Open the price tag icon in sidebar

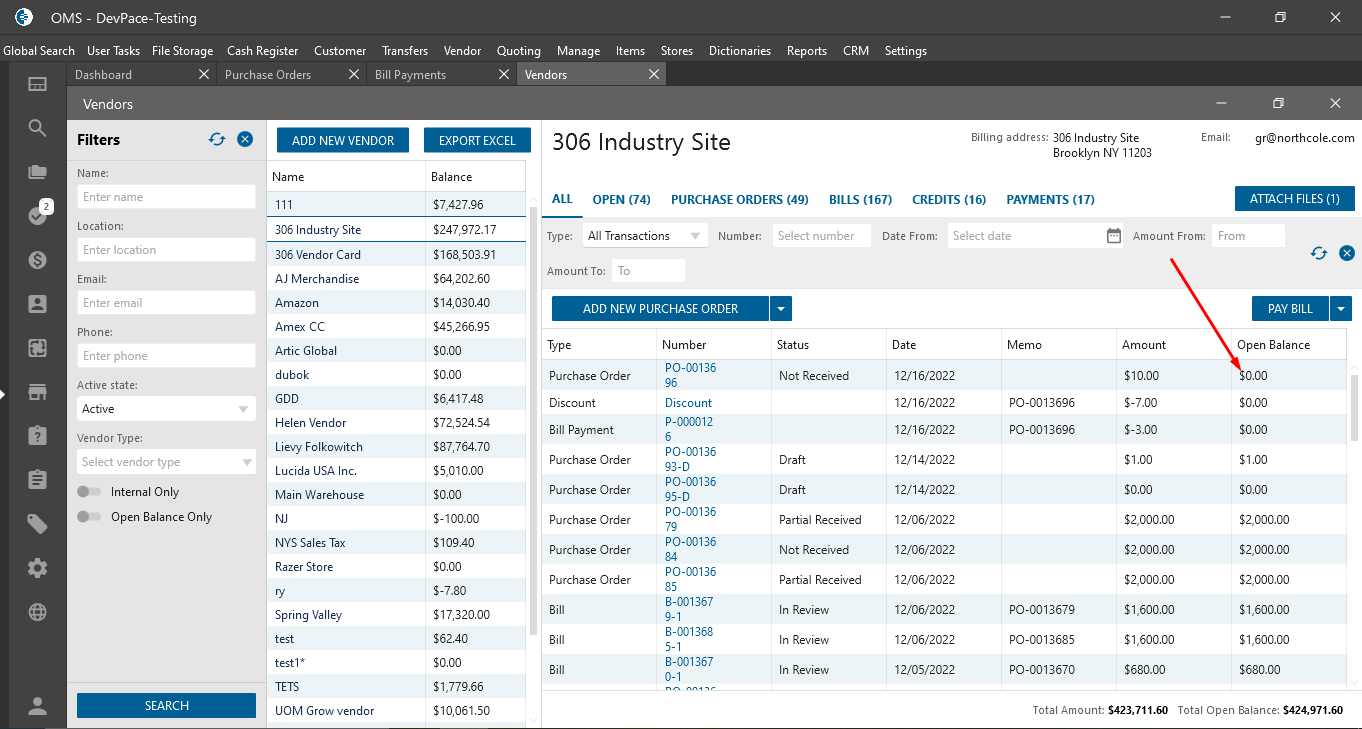[x=37, y=524]
